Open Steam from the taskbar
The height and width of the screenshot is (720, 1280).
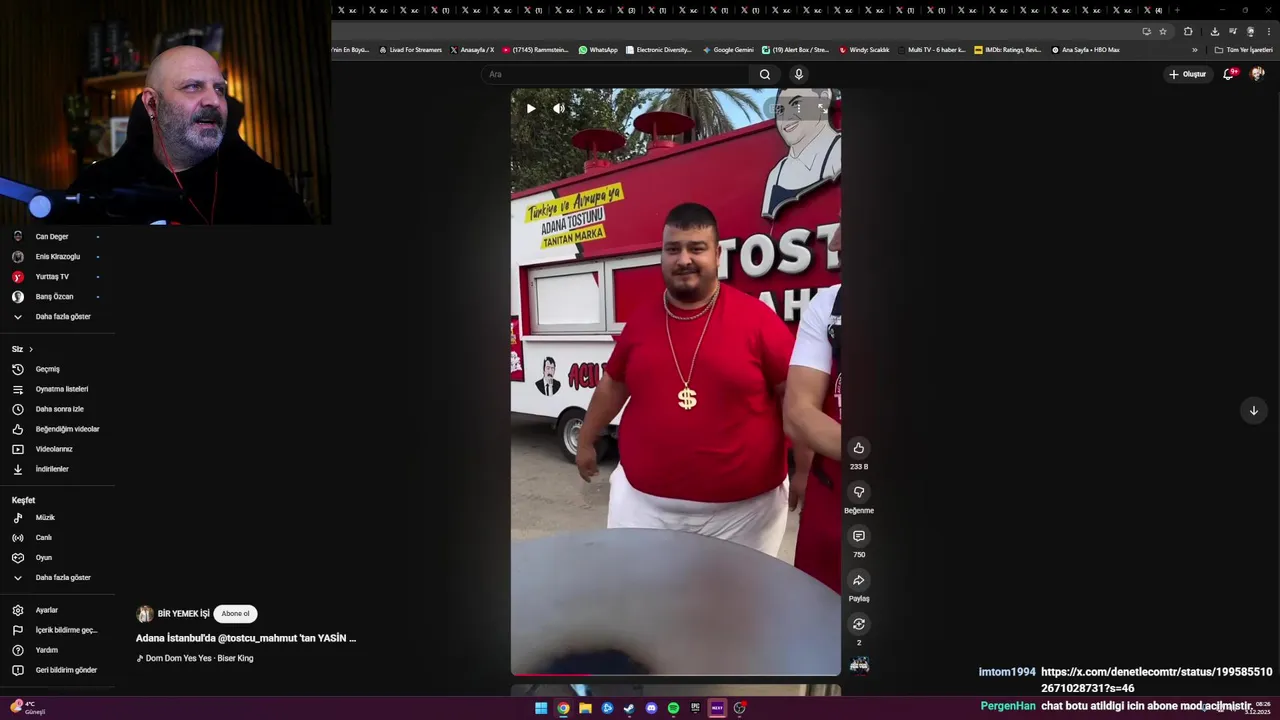[x=629, y=708]
